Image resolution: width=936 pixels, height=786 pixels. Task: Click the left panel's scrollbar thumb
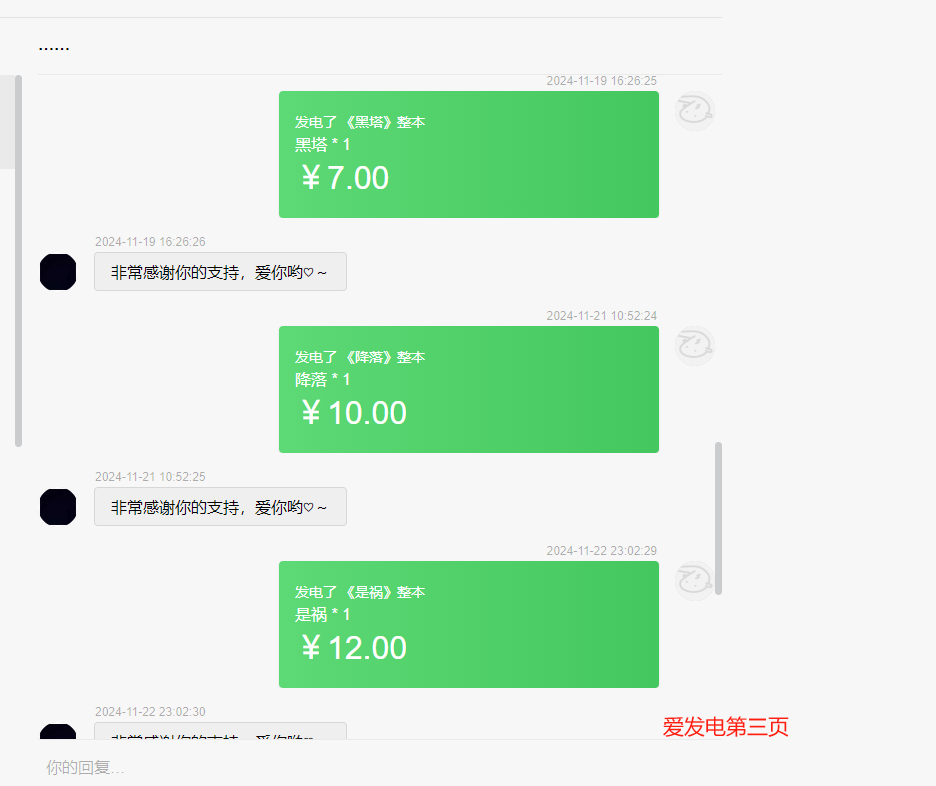coord(19,261)
